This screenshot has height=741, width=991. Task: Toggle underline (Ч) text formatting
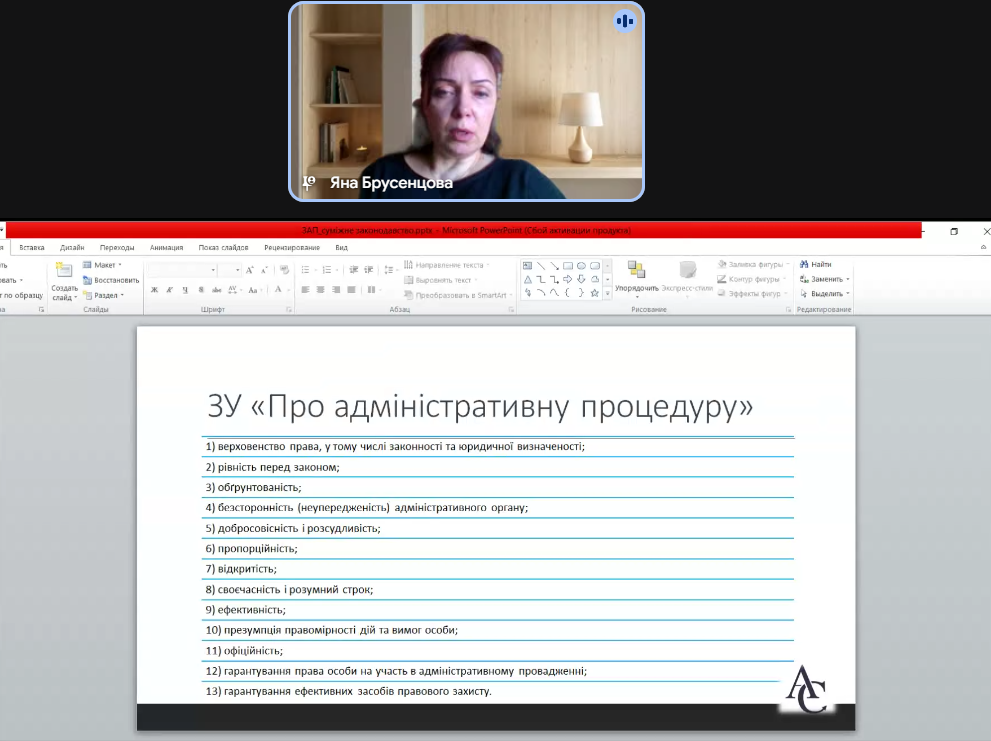(x=184, y=290)
